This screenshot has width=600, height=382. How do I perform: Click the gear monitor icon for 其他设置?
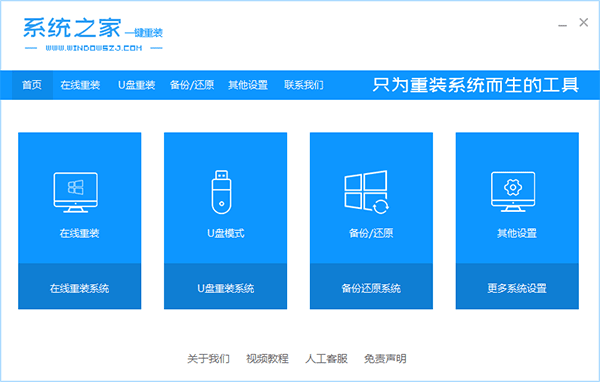513,192
